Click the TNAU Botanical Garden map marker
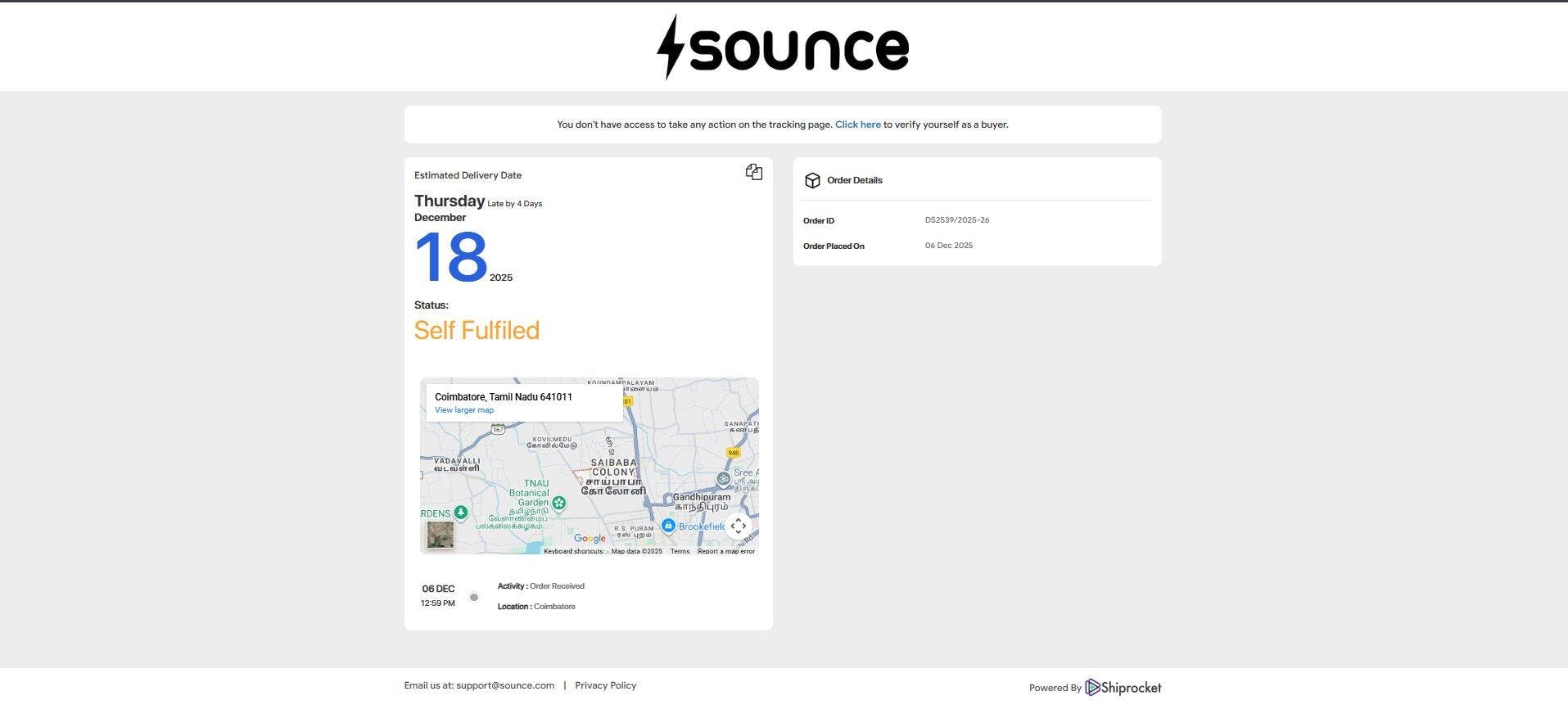 coord(559,503)
